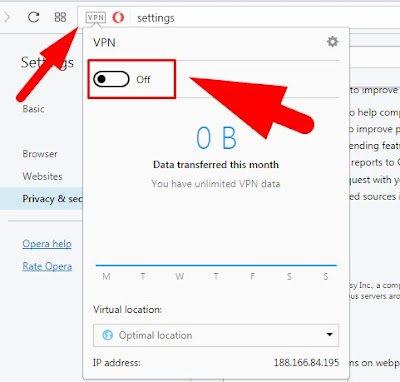
Task: Click the W day label on graph
Action: pyautogui.click(x=179, y=276)
